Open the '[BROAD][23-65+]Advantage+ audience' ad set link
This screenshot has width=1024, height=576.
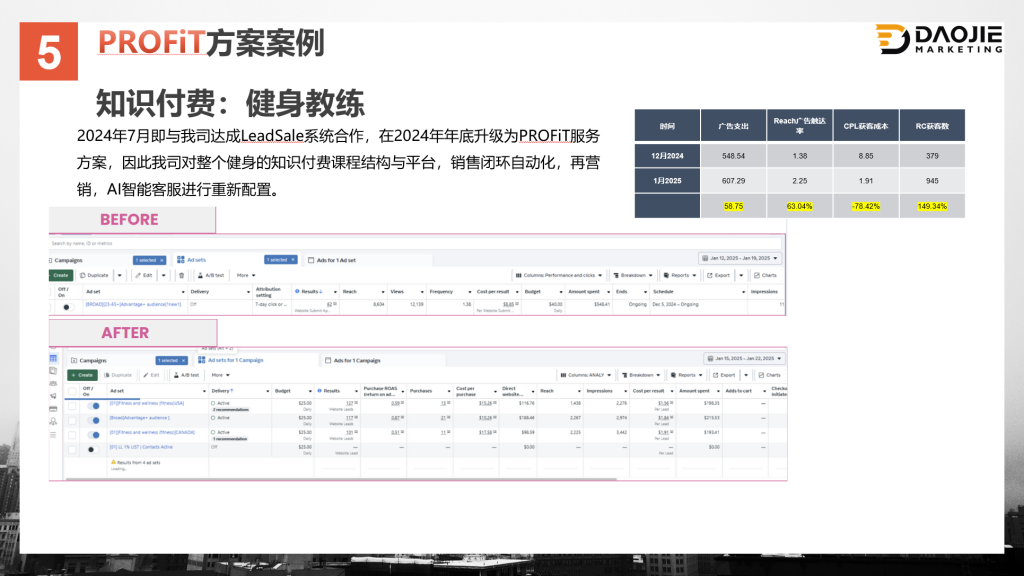pos(133,304)
